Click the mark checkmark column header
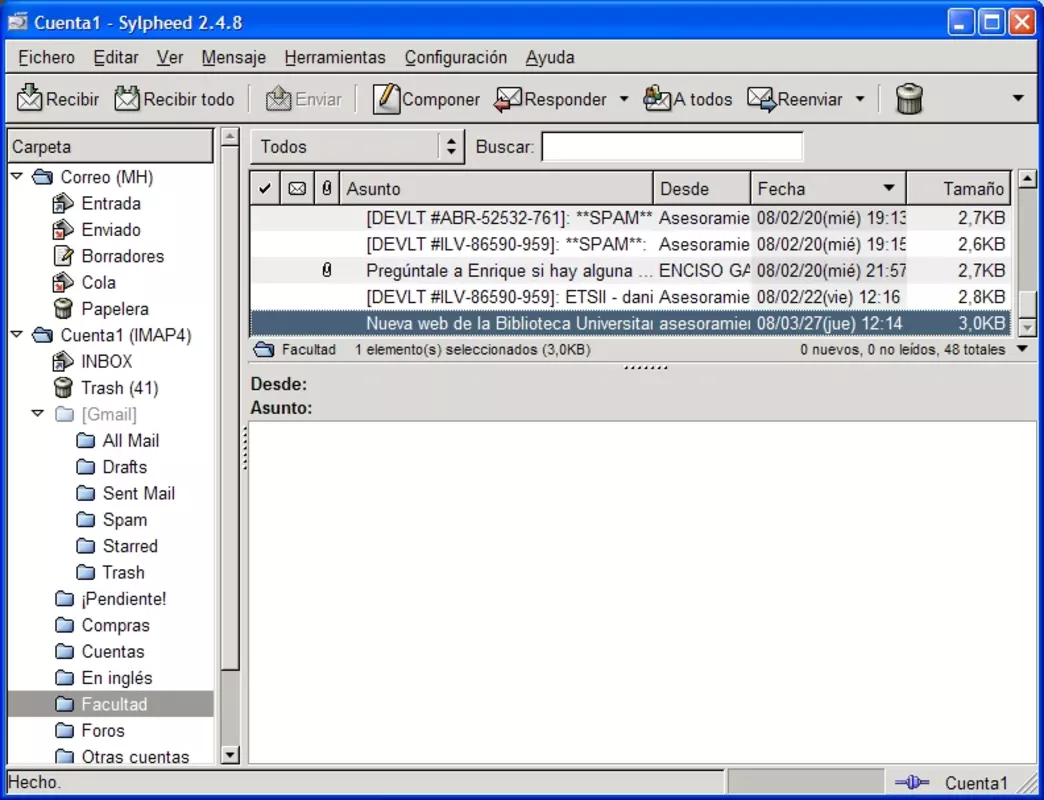The image size is (1044, 800). (x=265, y=188)
